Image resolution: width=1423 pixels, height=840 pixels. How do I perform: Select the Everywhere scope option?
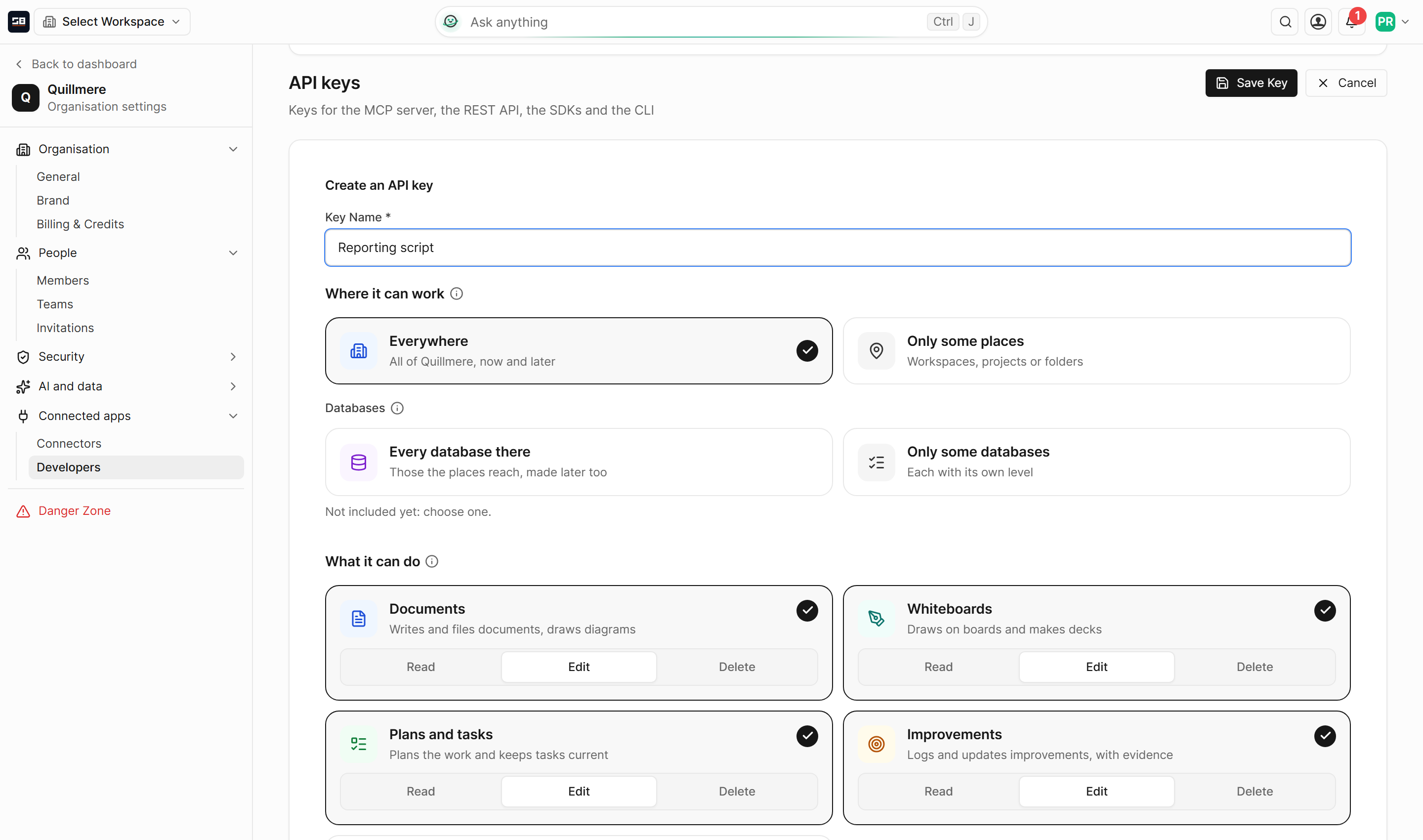(x=579, y=351)
